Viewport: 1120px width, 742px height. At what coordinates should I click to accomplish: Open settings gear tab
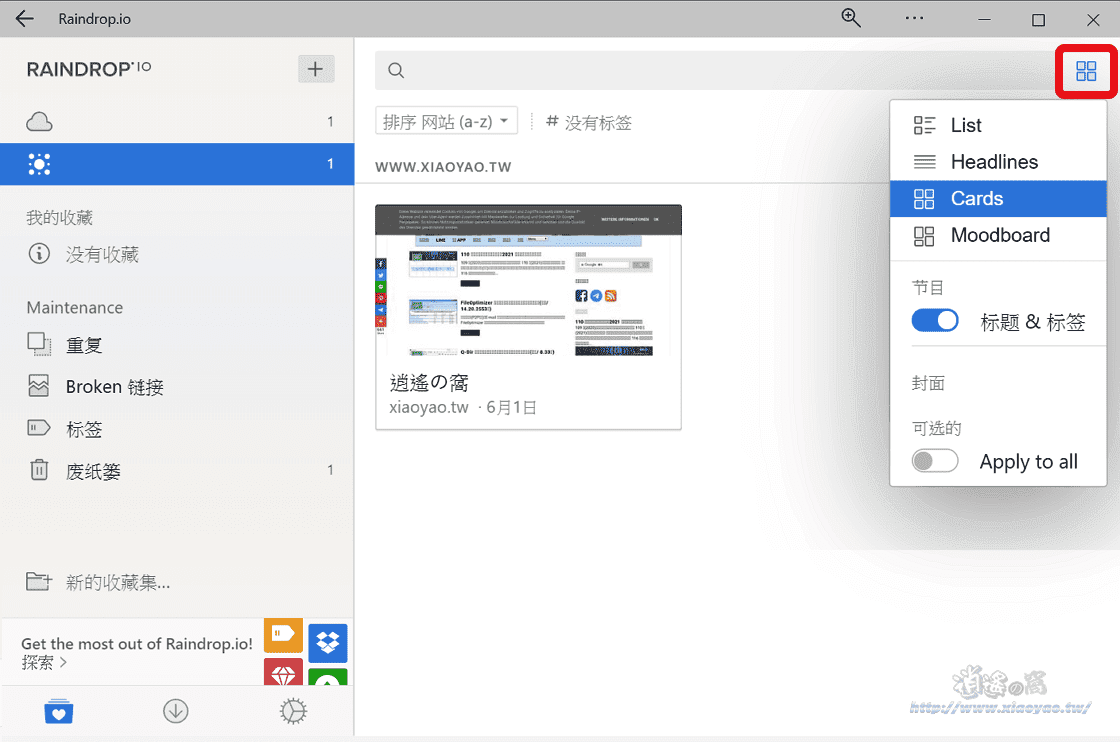293,711
